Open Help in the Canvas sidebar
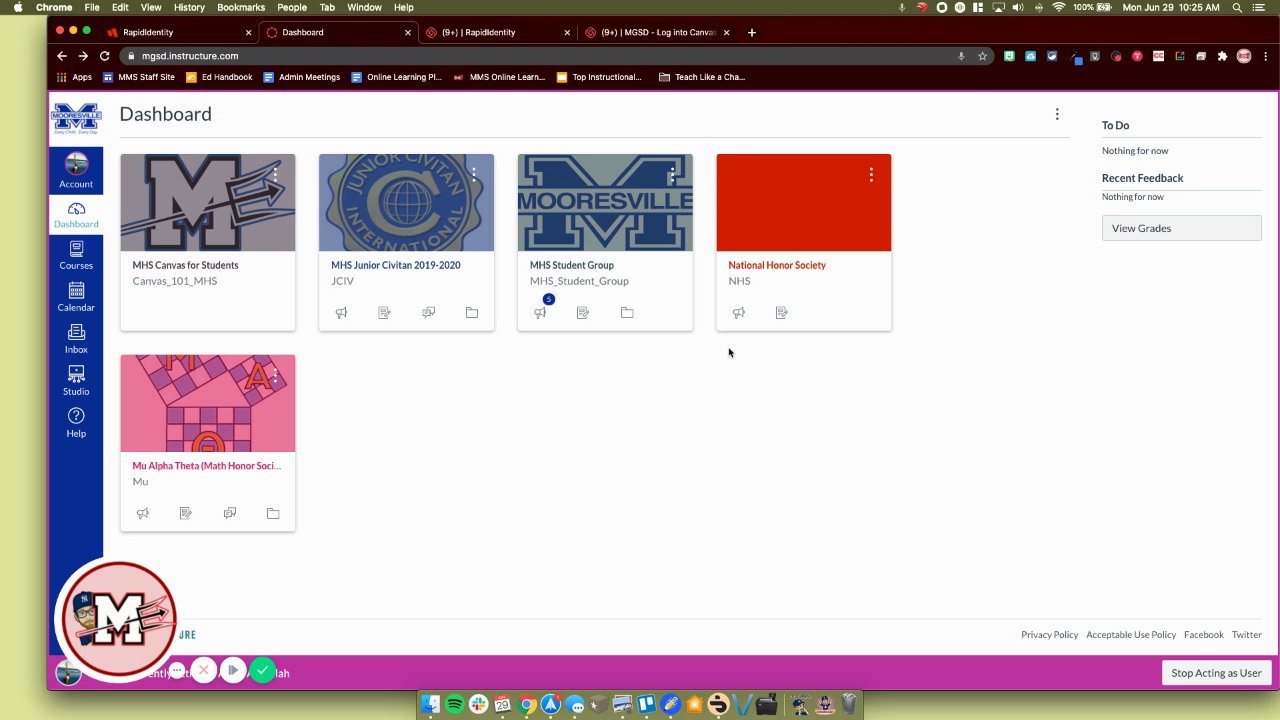Screen dimensions: 1280x720 [x=76, y=423]
